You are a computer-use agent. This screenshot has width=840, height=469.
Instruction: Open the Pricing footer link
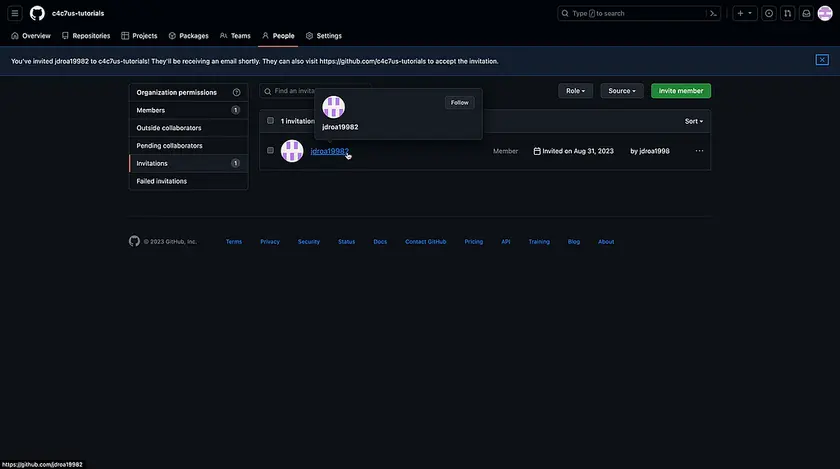pos(474,242)
